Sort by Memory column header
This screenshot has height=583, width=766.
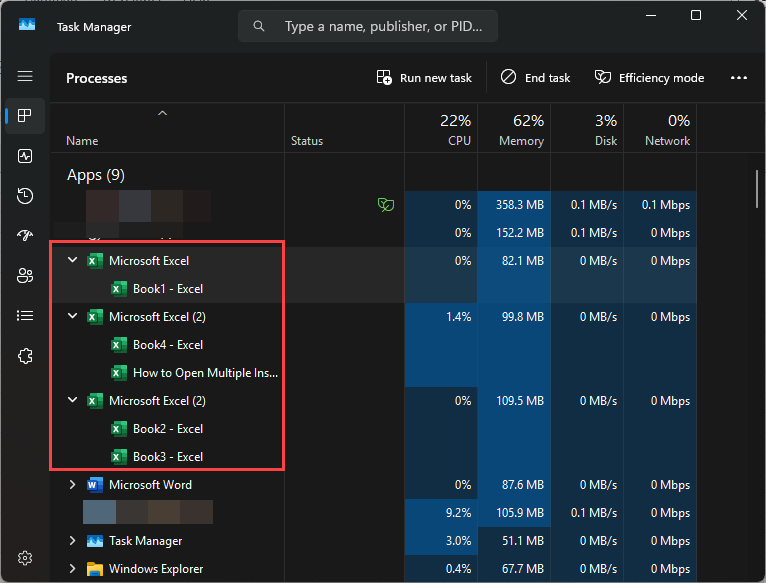coord(514,130)
